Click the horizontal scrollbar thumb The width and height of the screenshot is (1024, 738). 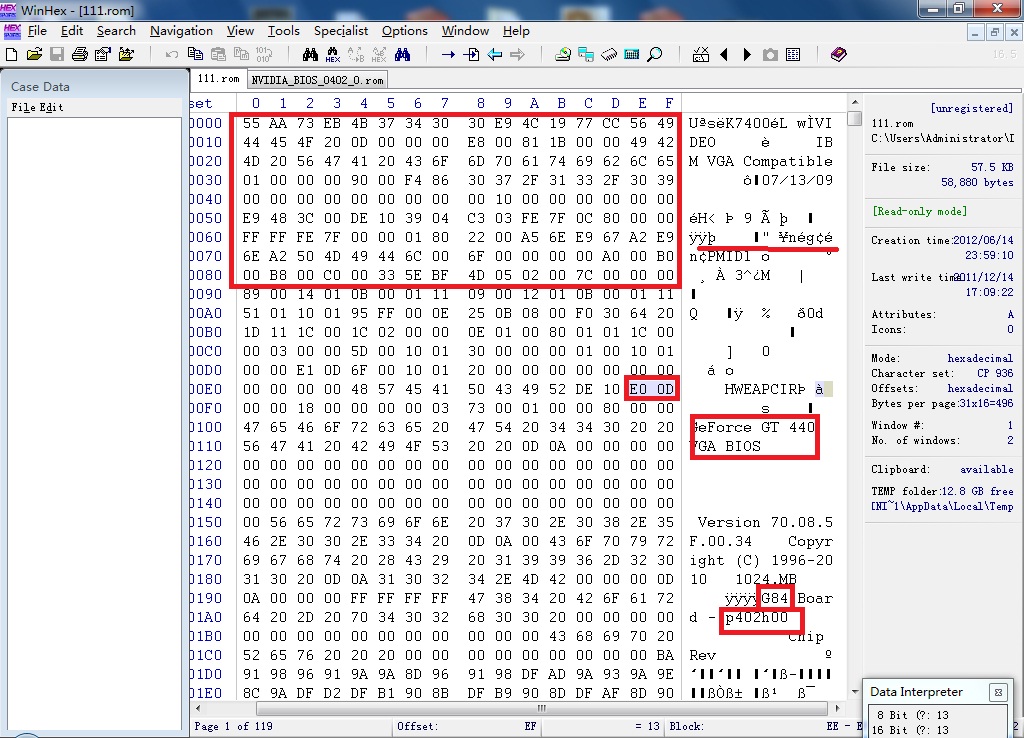coord(541,708)
